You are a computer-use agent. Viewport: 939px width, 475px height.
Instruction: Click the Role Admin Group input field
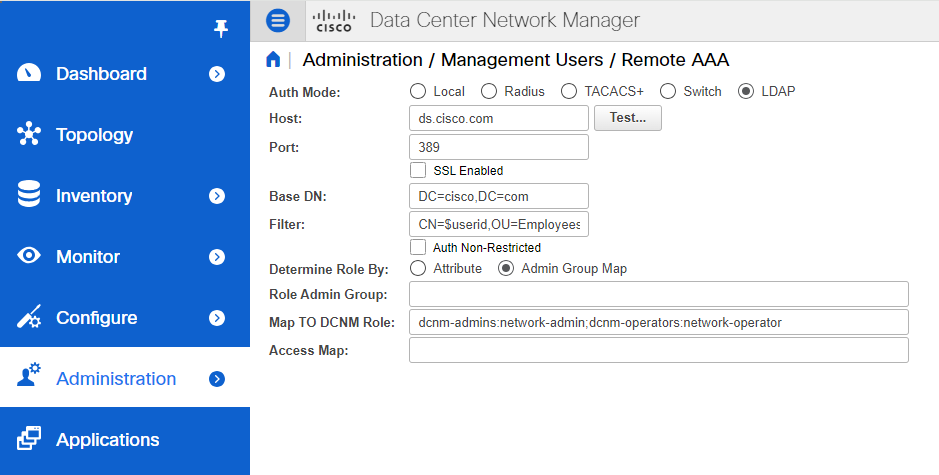point(658,294)
